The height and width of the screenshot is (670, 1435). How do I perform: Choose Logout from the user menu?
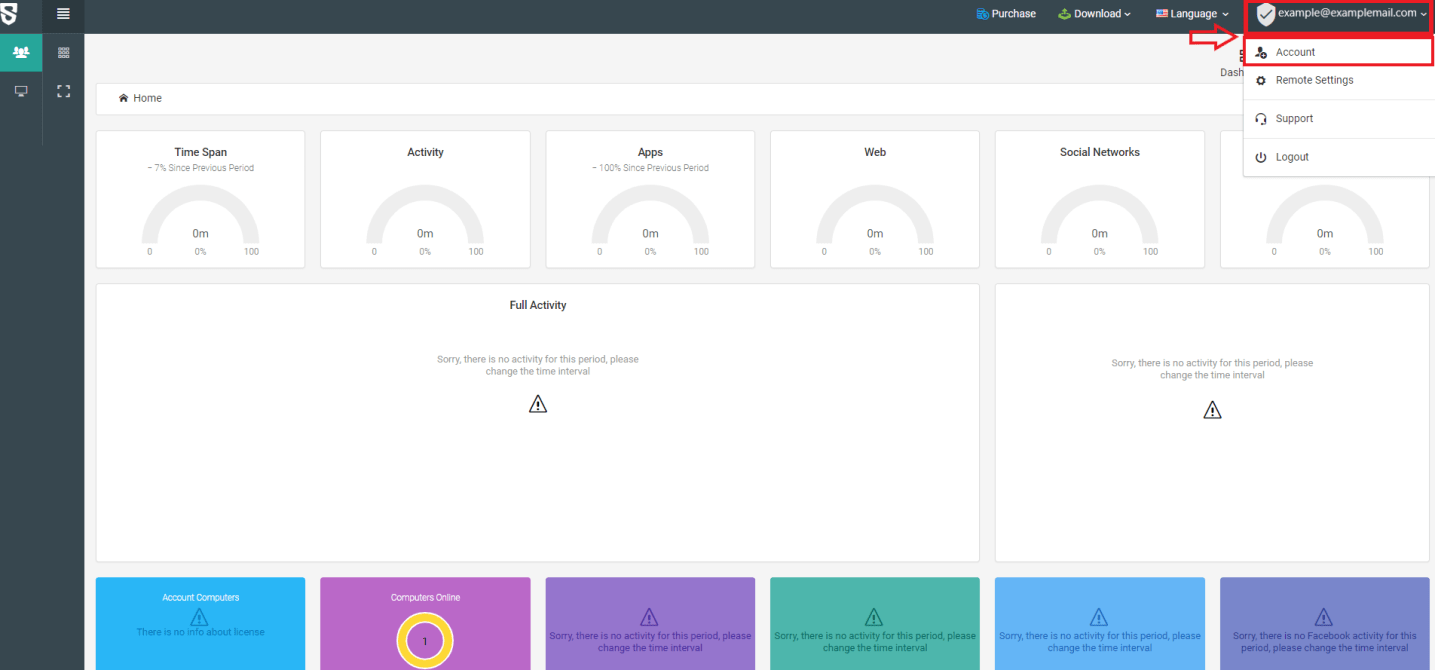pyautogui.click(x=1339, y=157)
